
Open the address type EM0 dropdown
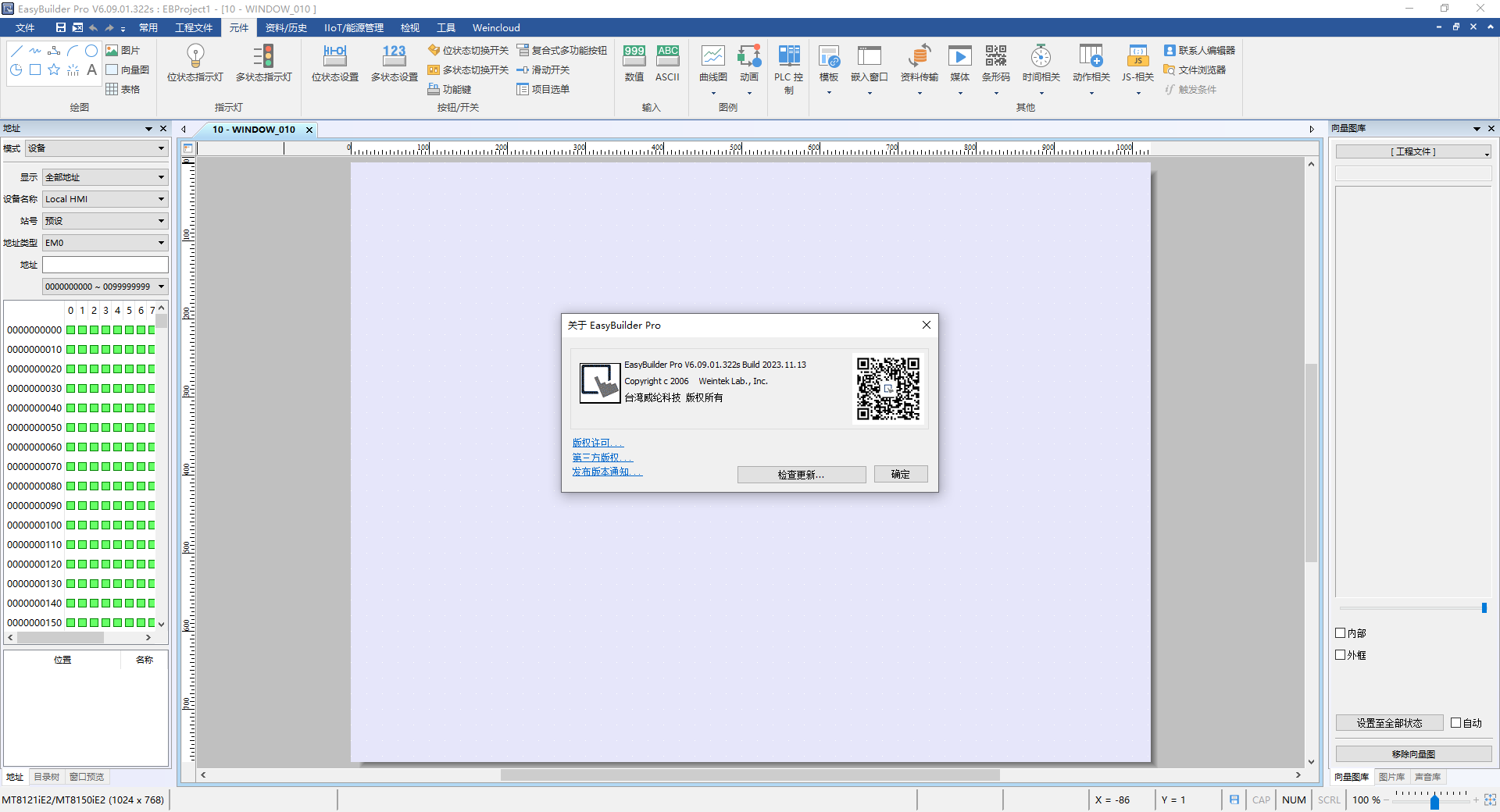105,243
